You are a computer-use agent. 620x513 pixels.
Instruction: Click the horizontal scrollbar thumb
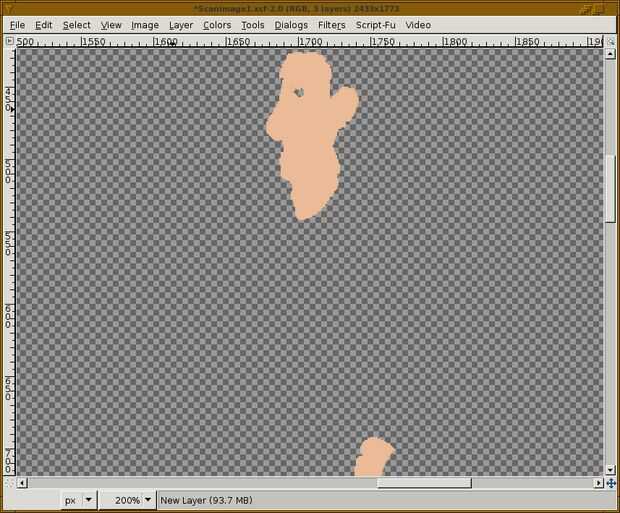click(x=424, y=483)
